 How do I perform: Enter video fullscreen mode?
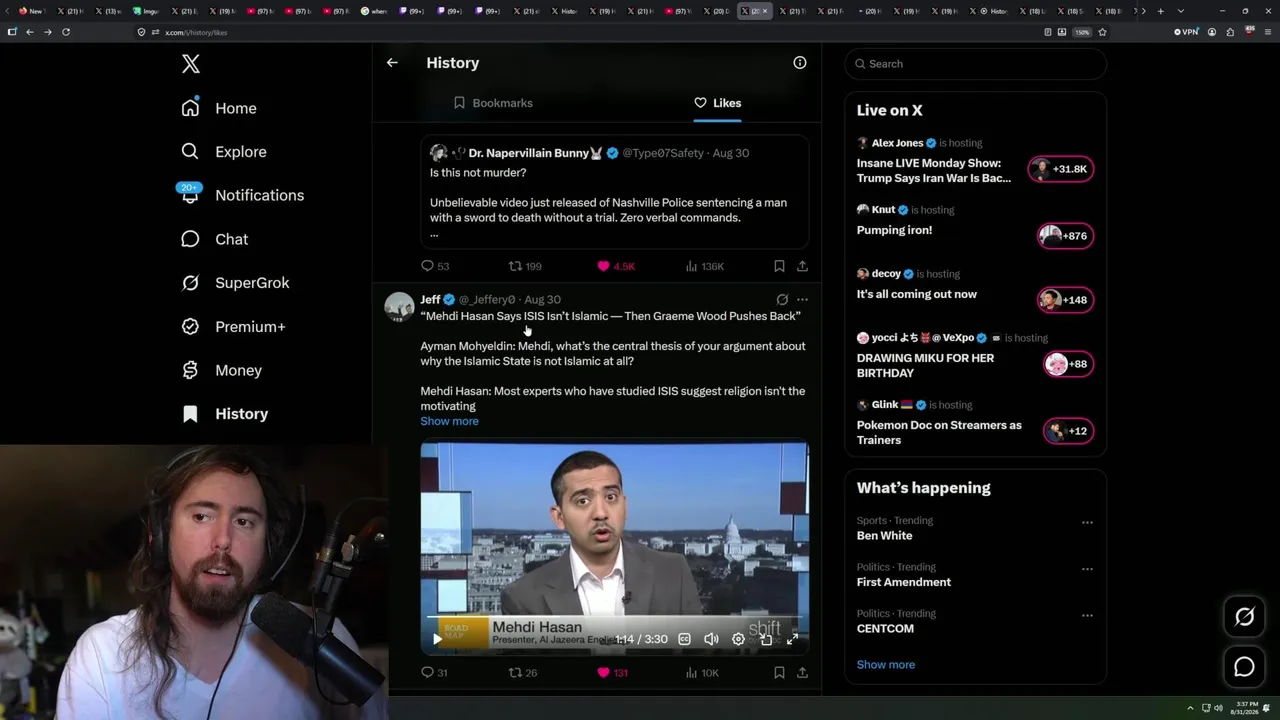(x=792, y=639)
